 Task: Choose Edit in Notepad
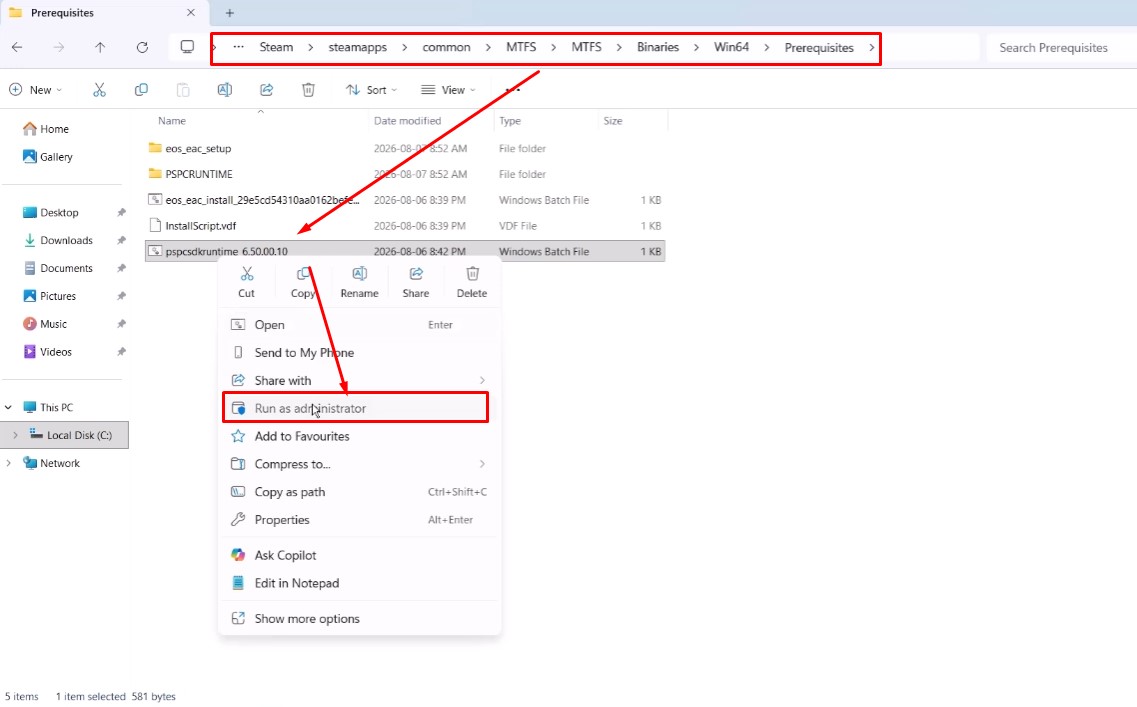tap(359, 583)
